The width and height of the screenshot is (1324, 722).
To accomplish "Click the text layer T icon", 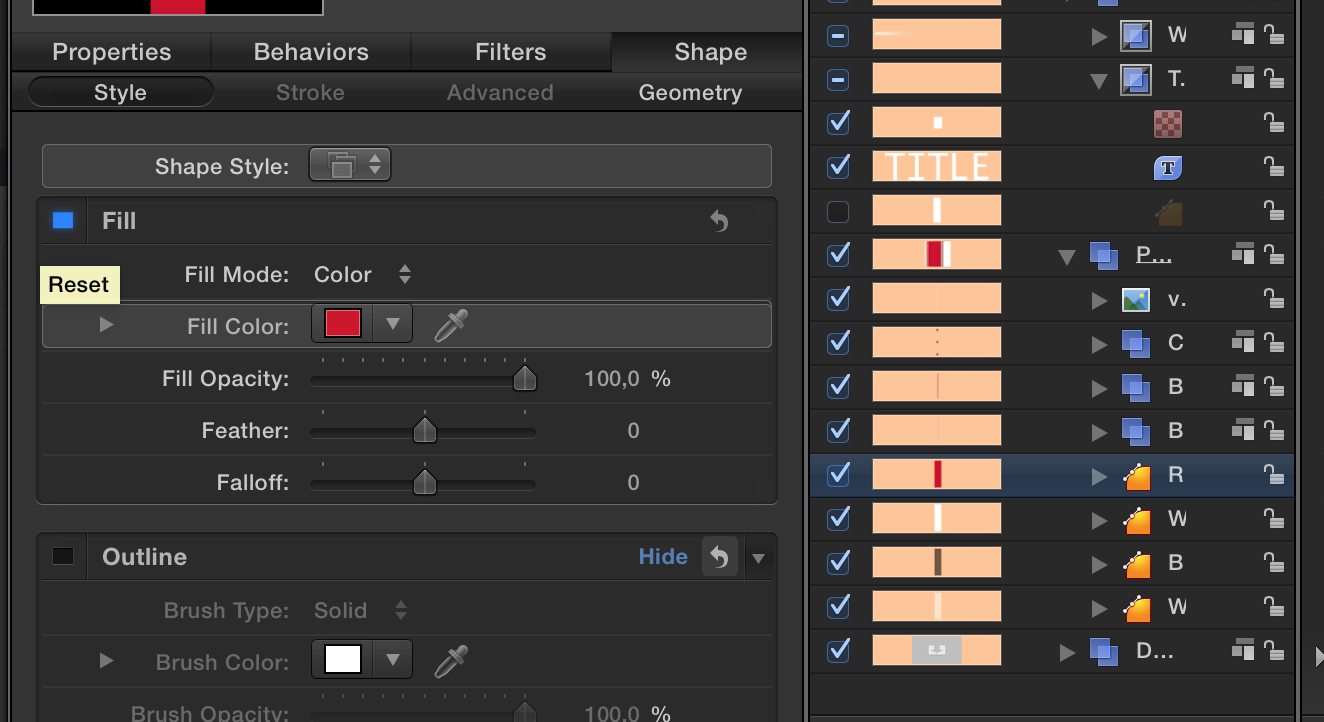I will [1168, 167].
